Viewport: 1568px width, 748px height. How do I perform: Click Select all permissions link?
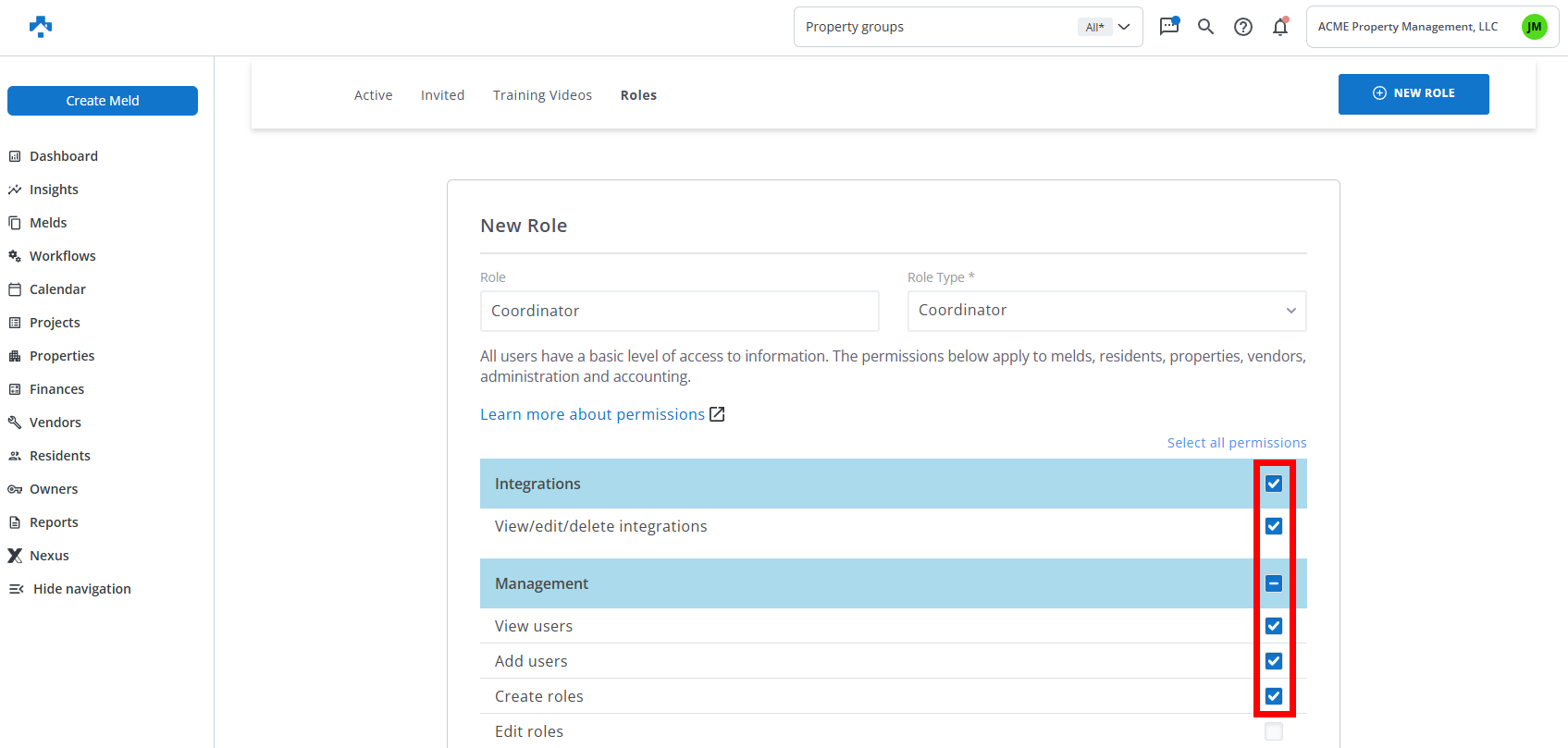coord(1236,443)
